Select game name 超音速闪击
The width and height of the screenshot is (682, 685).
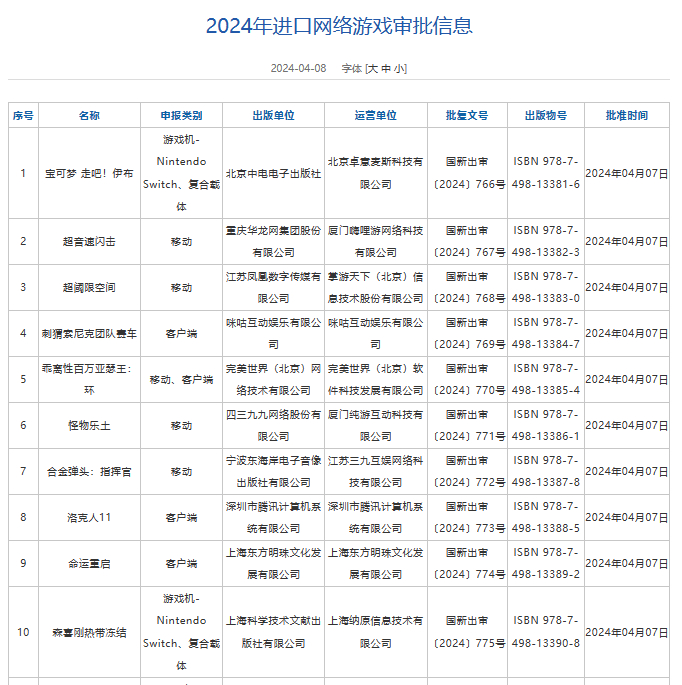89,242
